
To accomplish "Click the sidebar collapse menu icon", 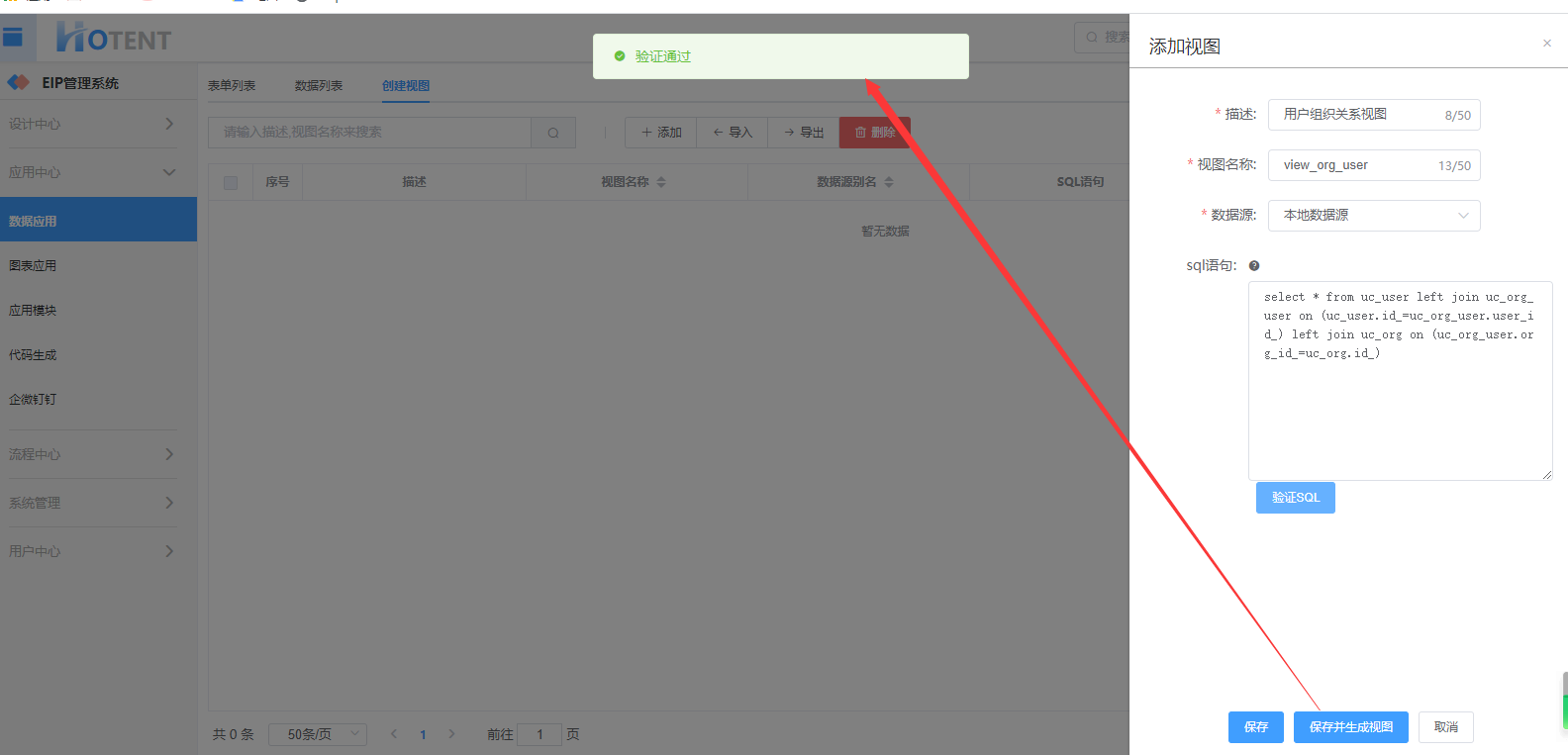I will pyautogui.click(x=13, y=38).
